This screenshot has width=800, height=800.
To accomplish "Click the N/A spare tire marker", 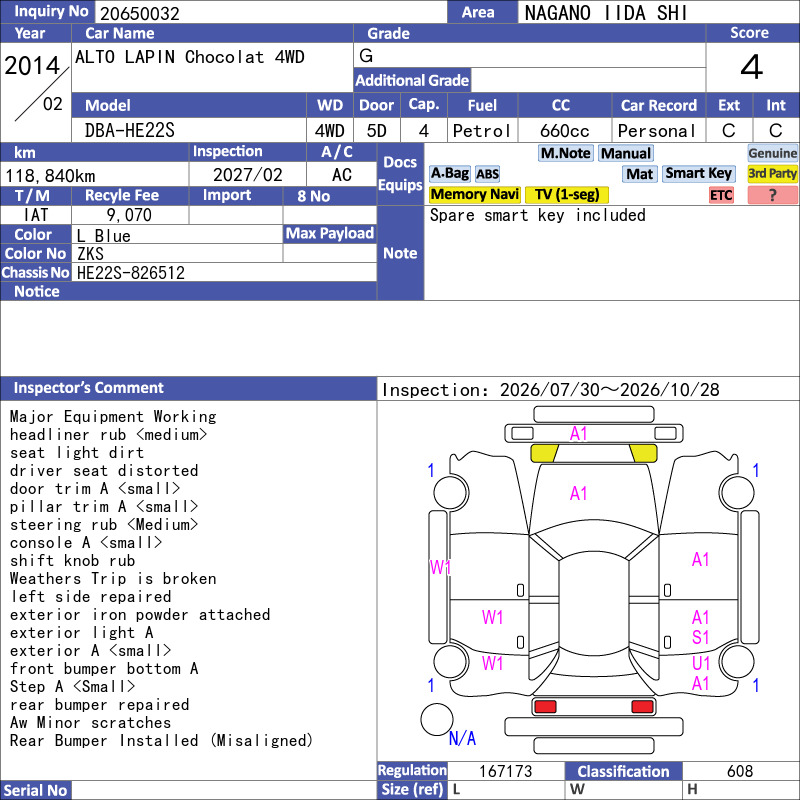I will click(x=462, y=738).
